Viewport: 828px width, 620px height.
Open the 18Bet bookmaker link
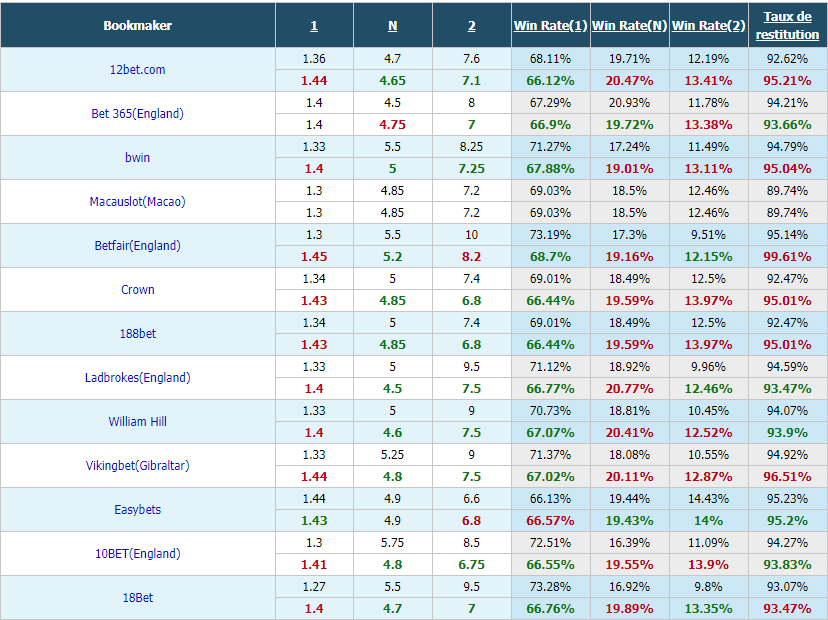(x=137, y=598)
